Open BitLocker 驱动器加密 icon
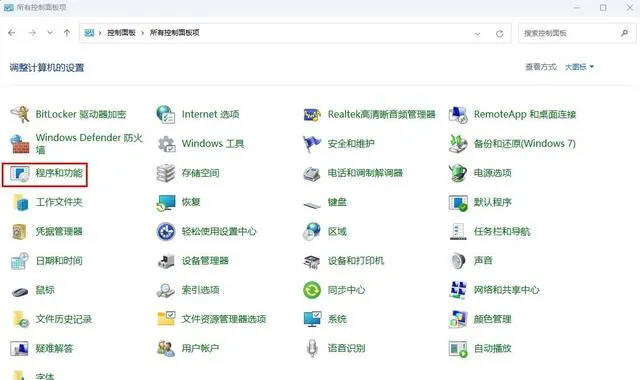This screenshot has width=640, height=380. 20,114
